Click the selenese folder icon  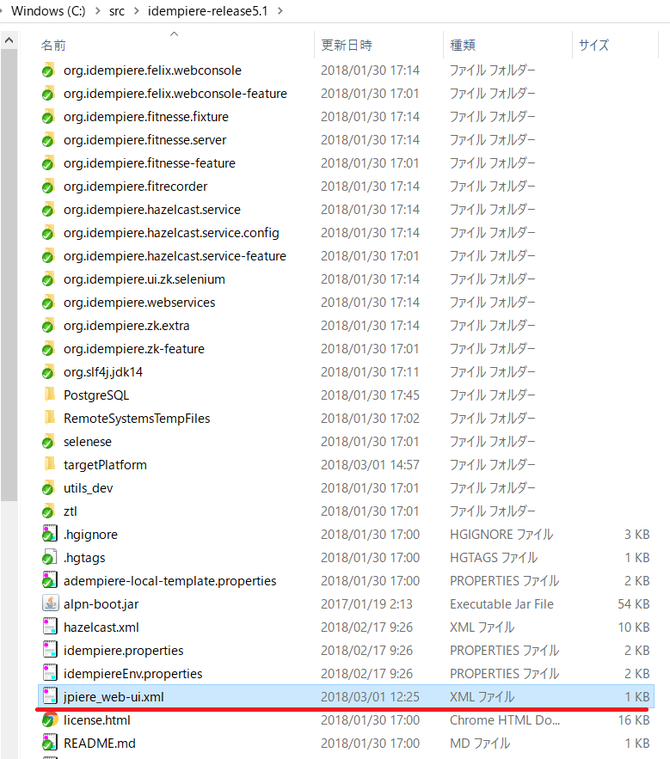pyautogui.click(x=48, y=441)
